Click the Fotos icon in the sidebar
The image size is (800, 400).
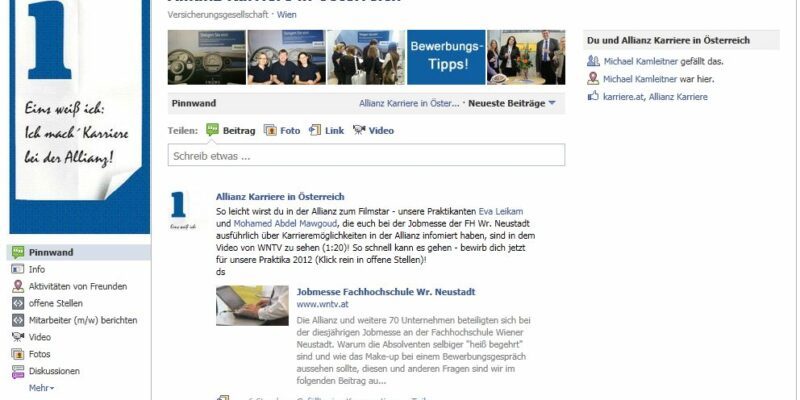[x=18, y=354]
